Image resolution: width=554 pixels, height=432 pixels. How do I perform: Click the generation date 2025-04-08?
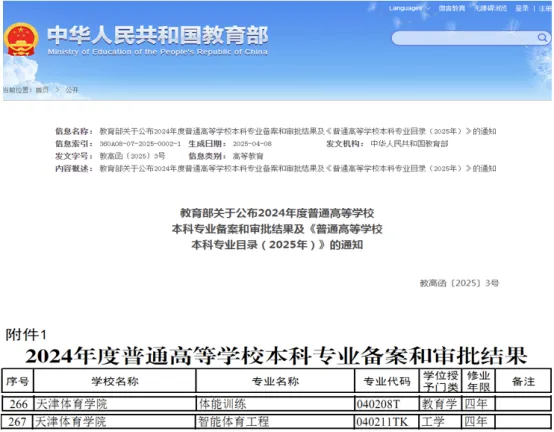[252, 144]
